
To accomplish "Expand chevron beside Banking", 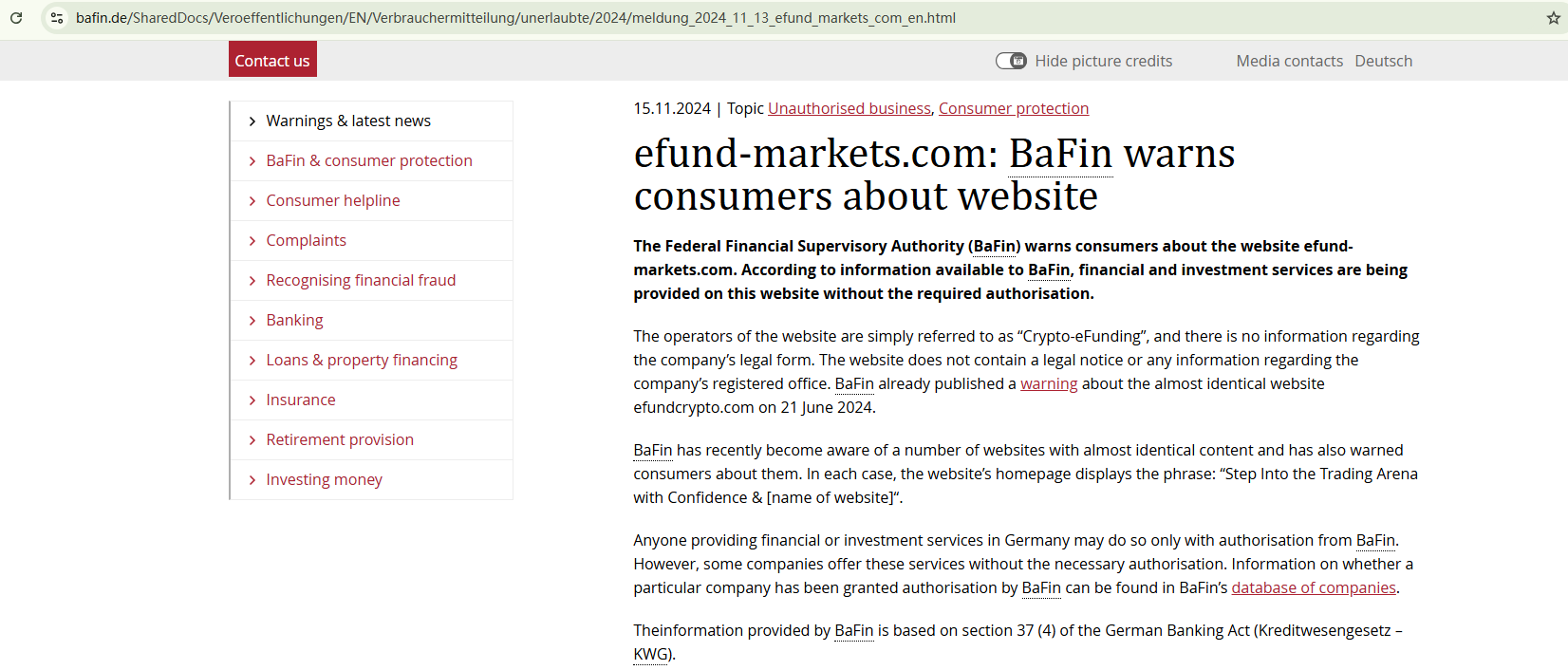I will (252, 321).
